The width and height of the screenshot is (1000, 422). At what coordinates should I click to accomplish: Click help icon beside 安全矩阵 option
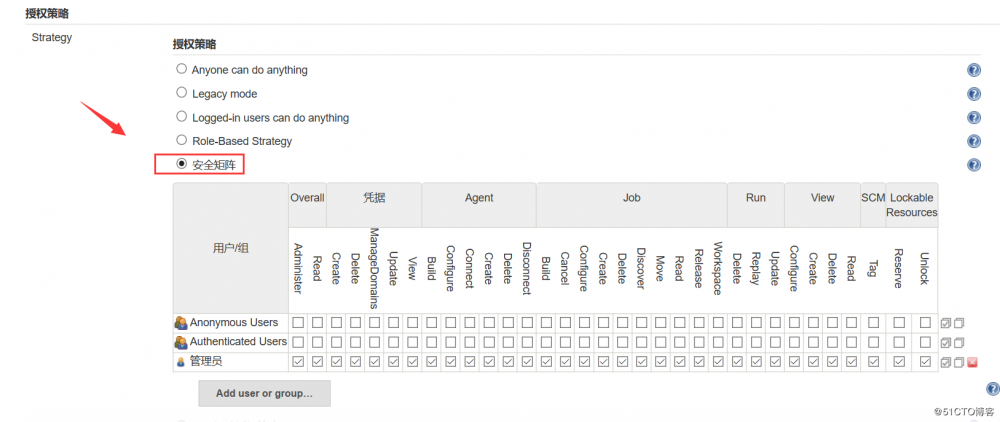pos(974,165)
